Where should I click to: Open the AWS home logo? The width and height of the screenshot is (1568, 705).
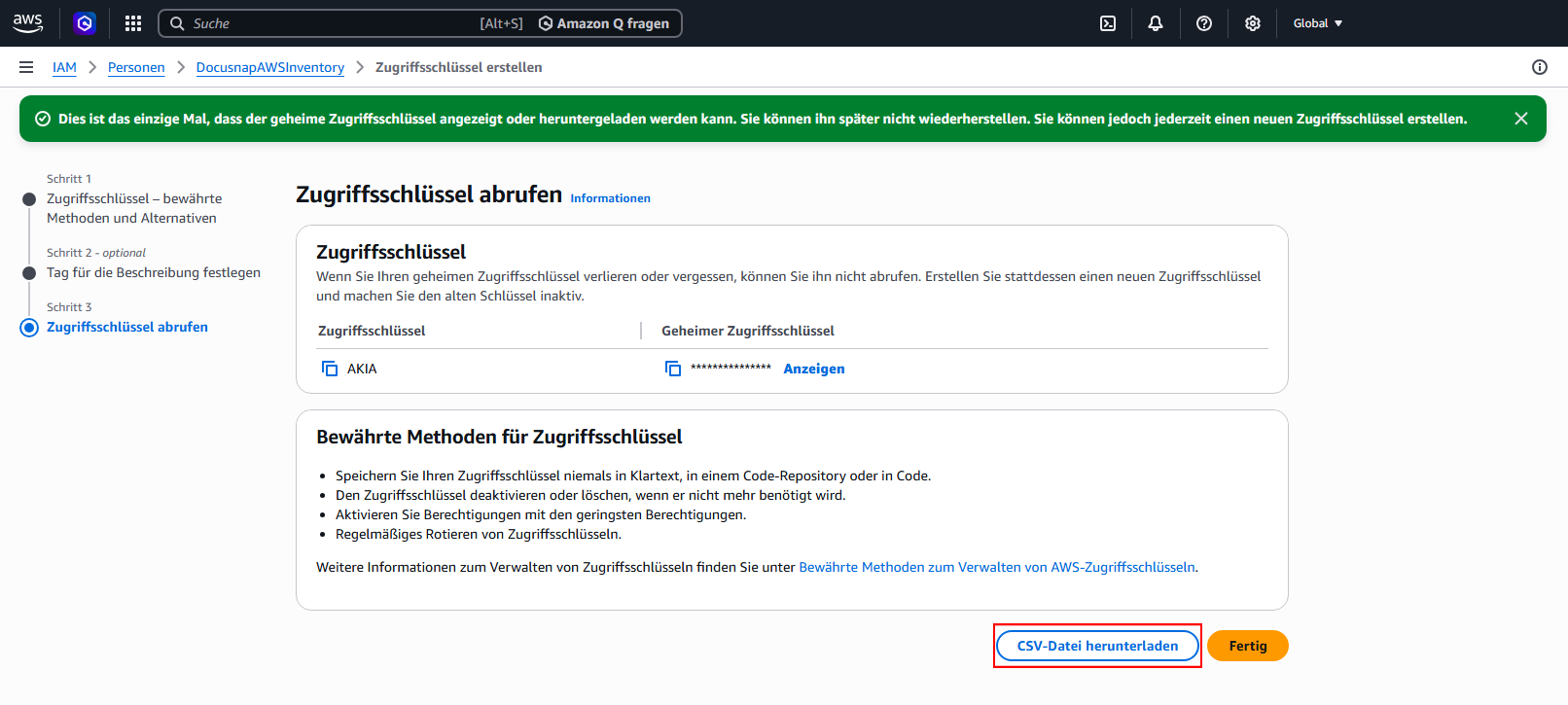coord(28,23)
